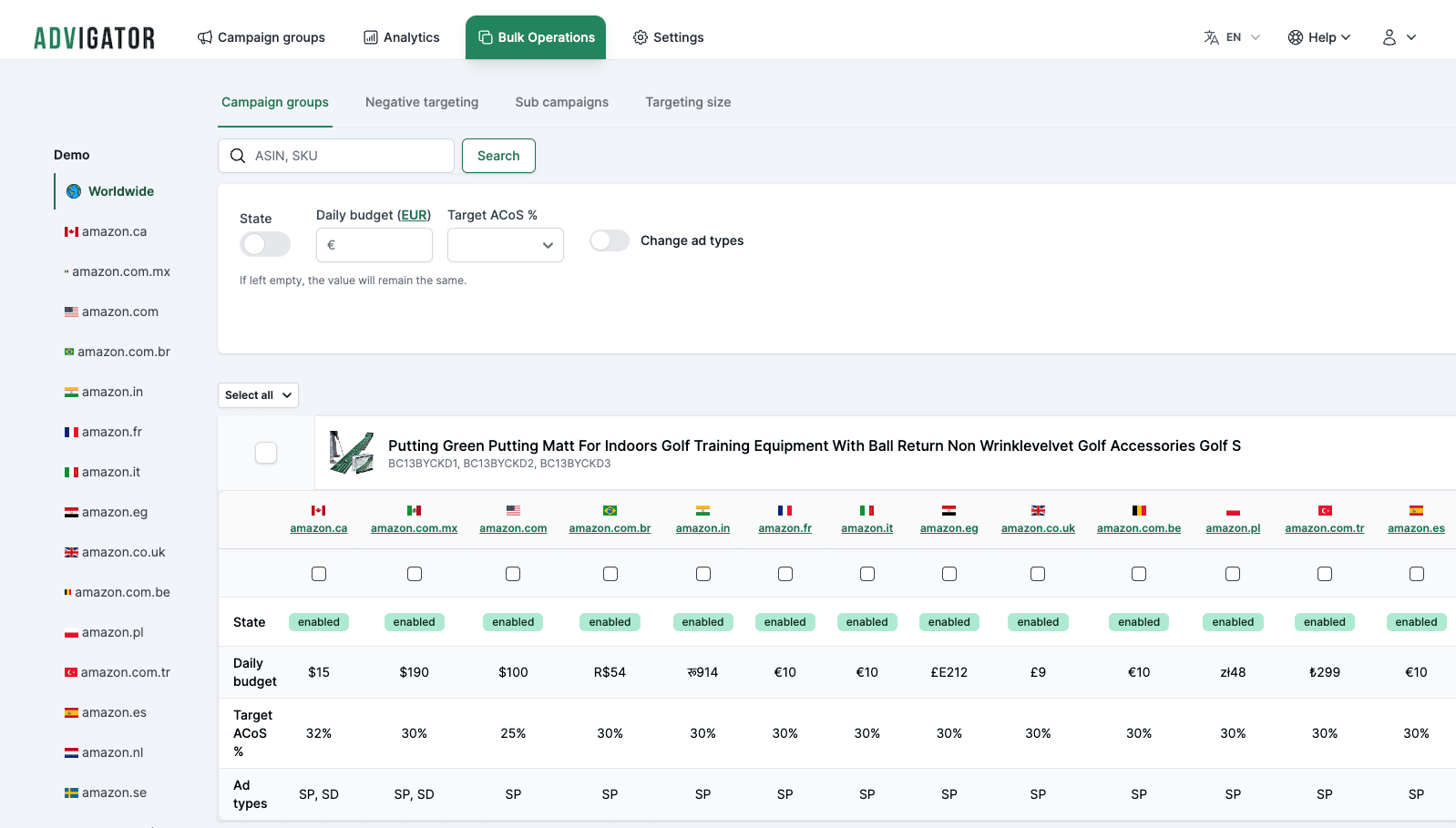
Task: Open the amazon.pl header link
Action: (1233, 528)
